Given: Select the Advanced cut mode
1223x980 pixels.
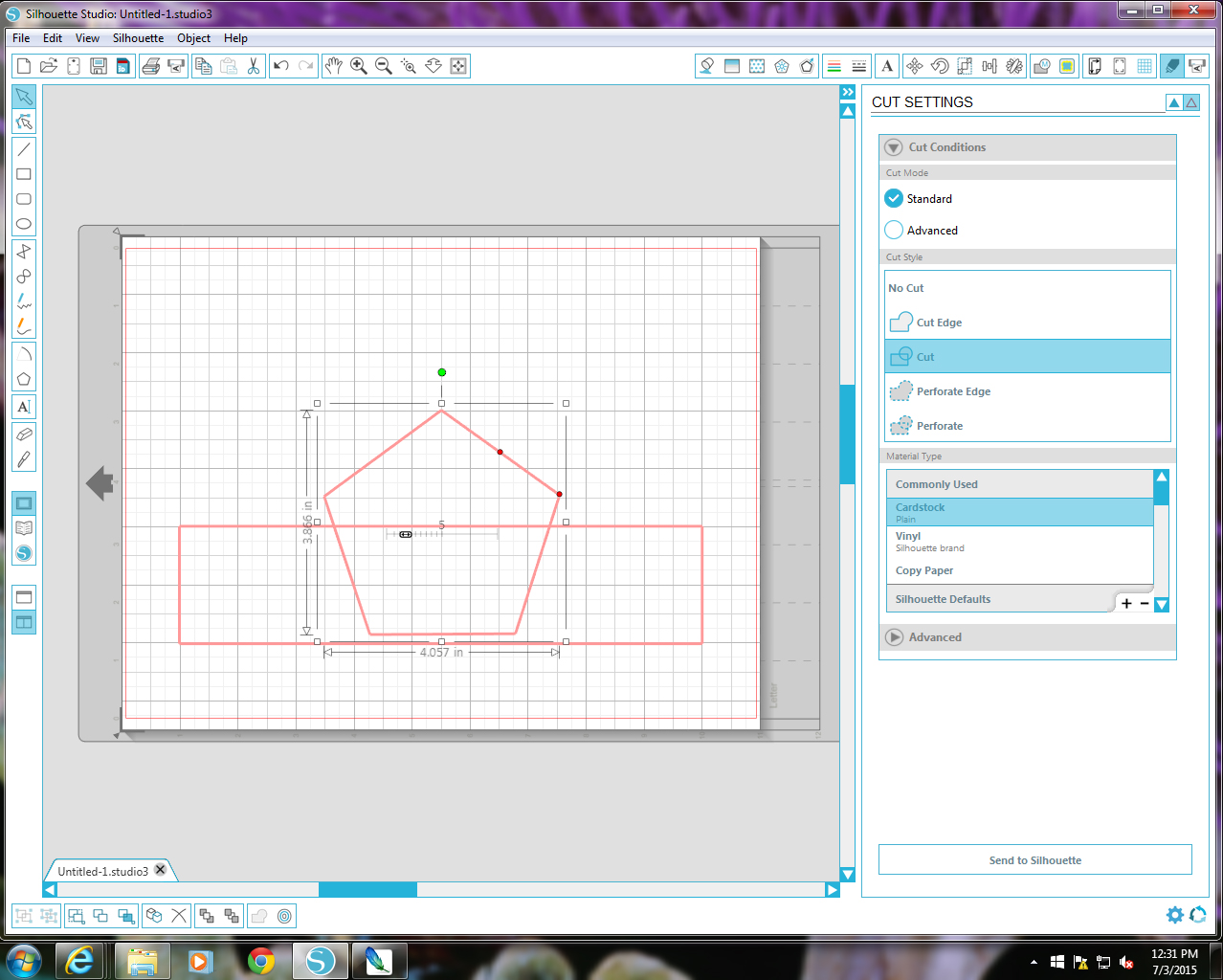Looking at the screenshot, I should 921,231.
